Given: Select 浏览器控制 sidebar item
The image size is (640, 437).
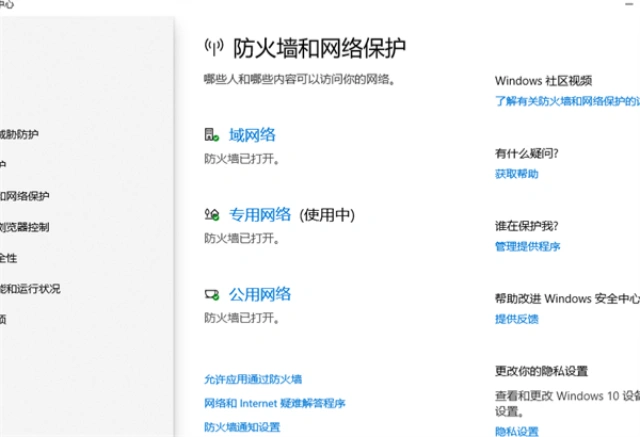Looking at the screenshot, I should [24, 227].
